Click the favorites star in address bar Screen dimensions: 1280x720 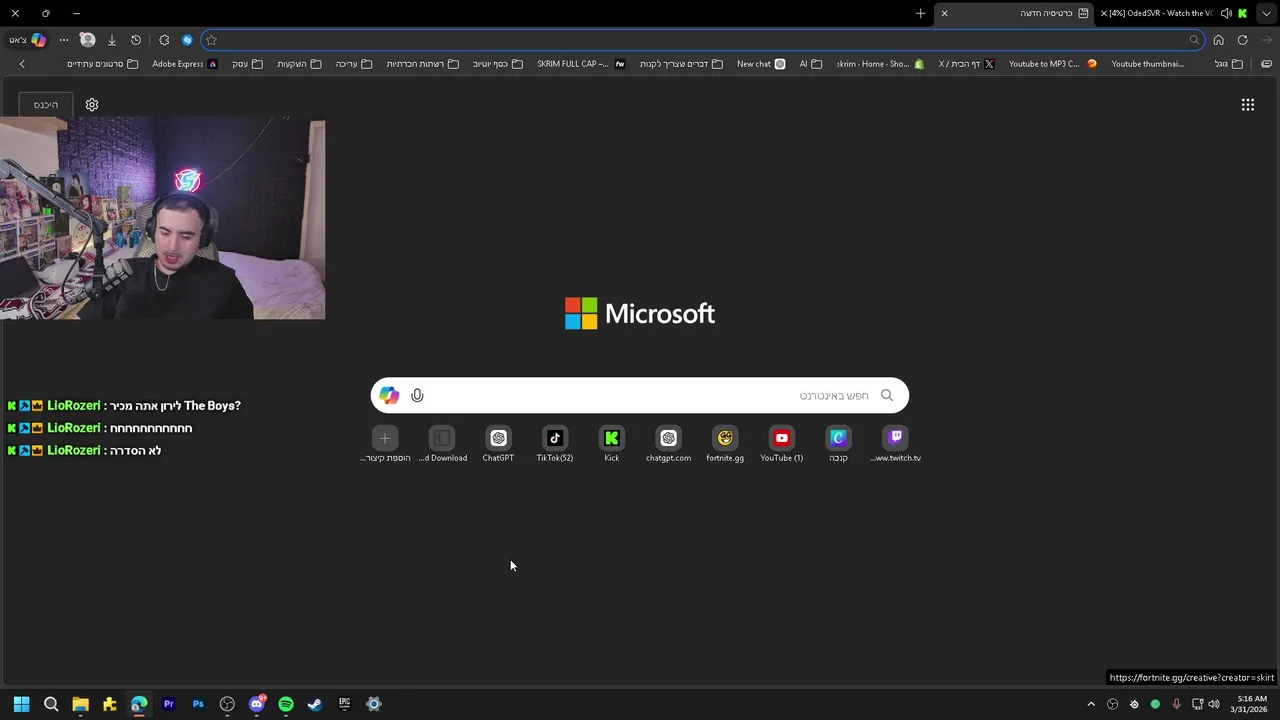pyautogui.click(x=211, y=40)
